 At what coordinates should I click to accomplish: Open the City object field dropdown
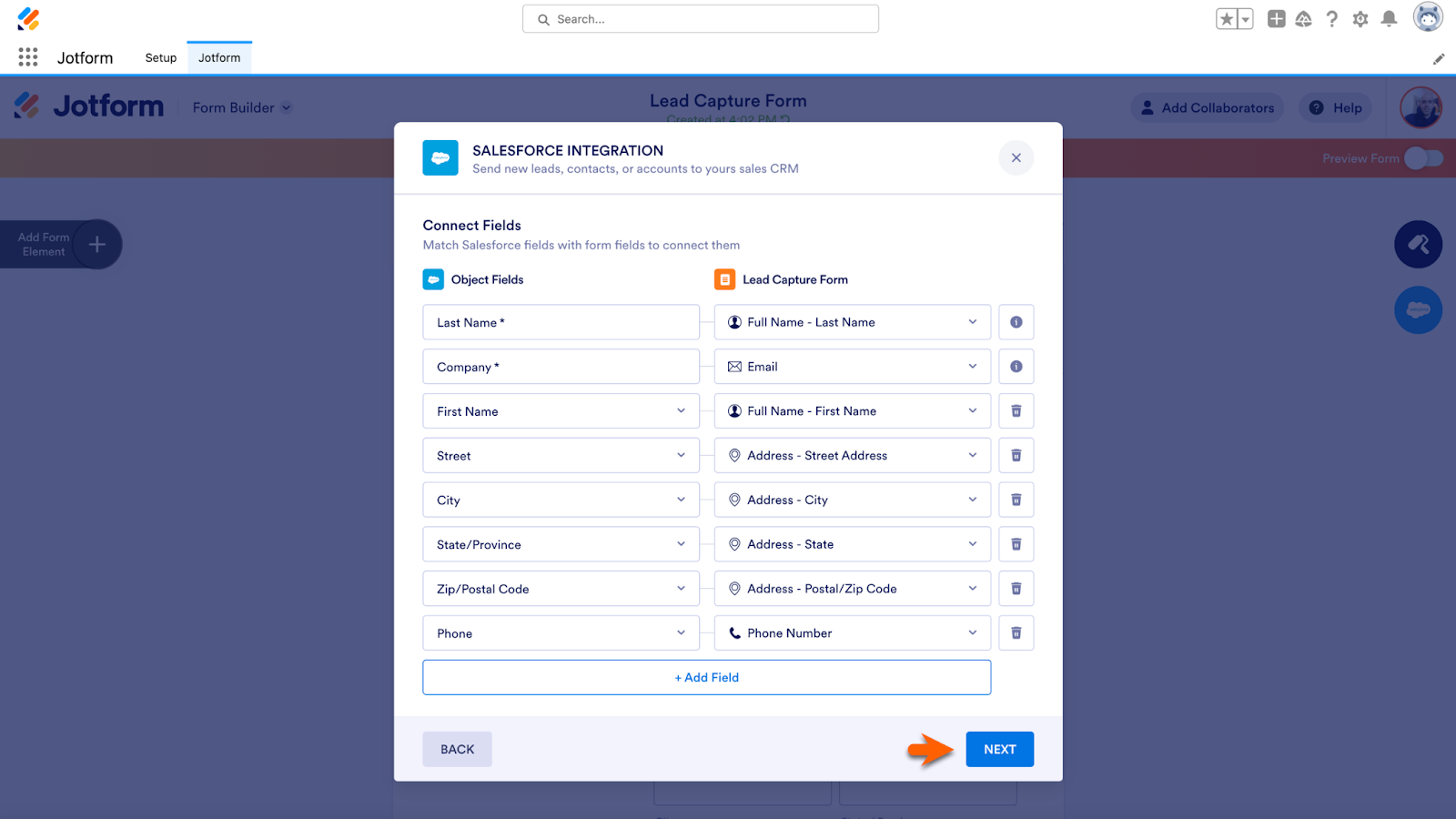[x=561, y=500]
